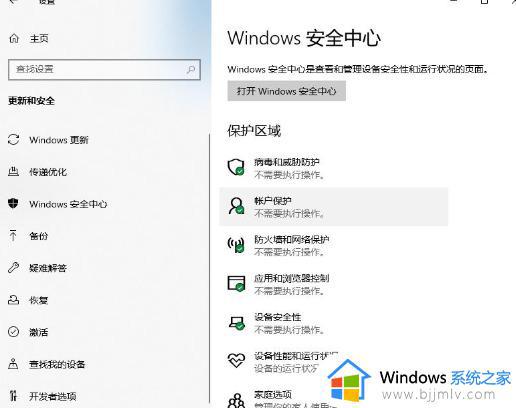Click the 帐户保护 person icon
Image resolution: width=516 pixels, height=408 pixels.
[x=236, y=206]
